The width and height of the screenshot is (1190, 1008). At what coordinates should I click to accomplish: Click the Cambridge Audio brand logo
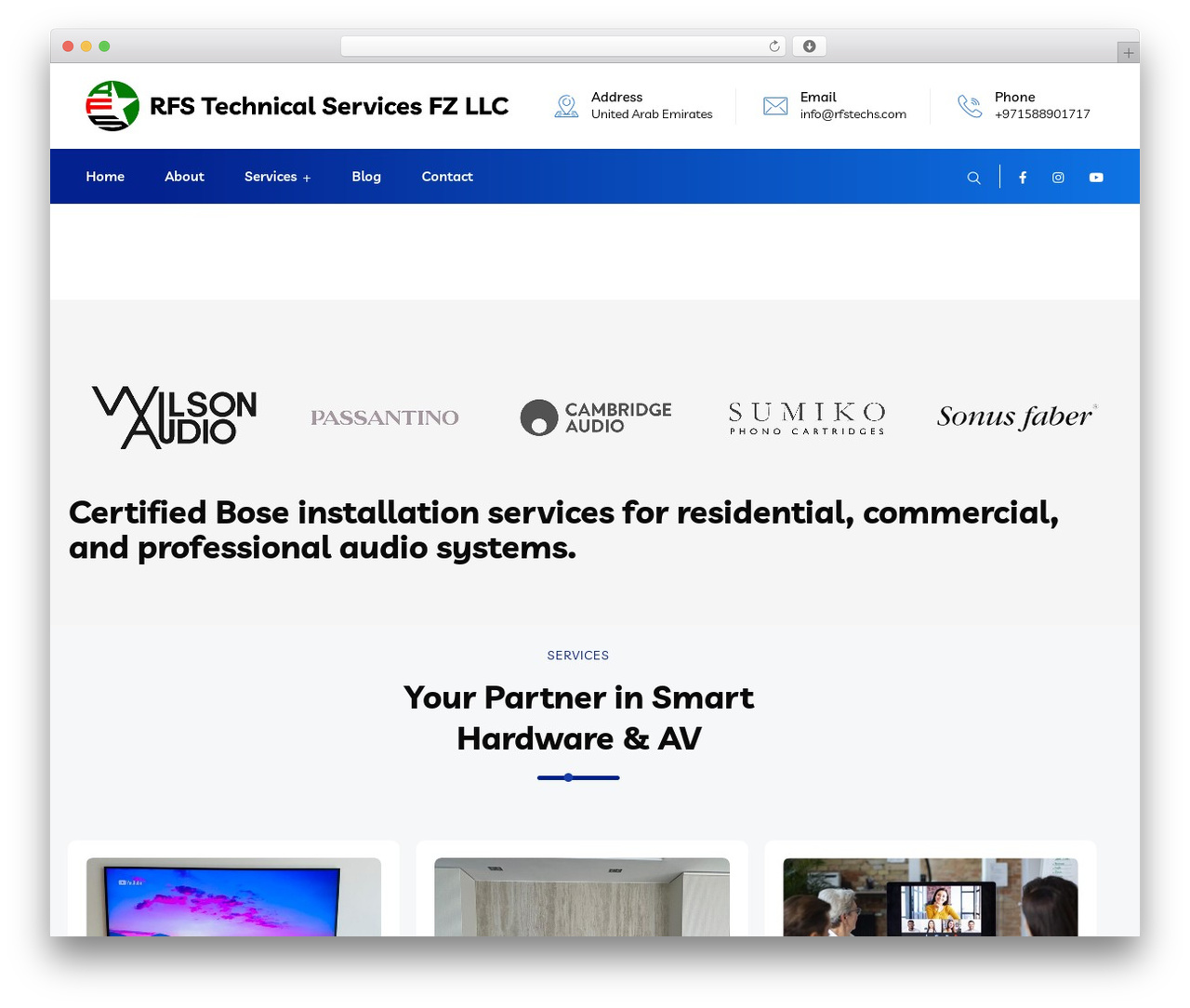click(x=596, y=418)
